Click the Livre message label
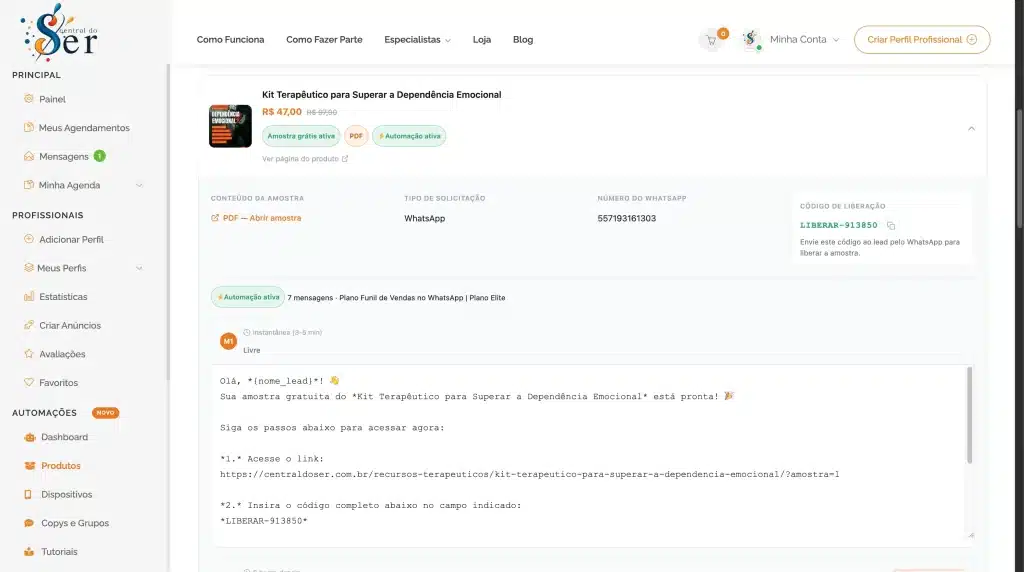The height and width of the screenshot is (572, 1024). tap(251, 350)
